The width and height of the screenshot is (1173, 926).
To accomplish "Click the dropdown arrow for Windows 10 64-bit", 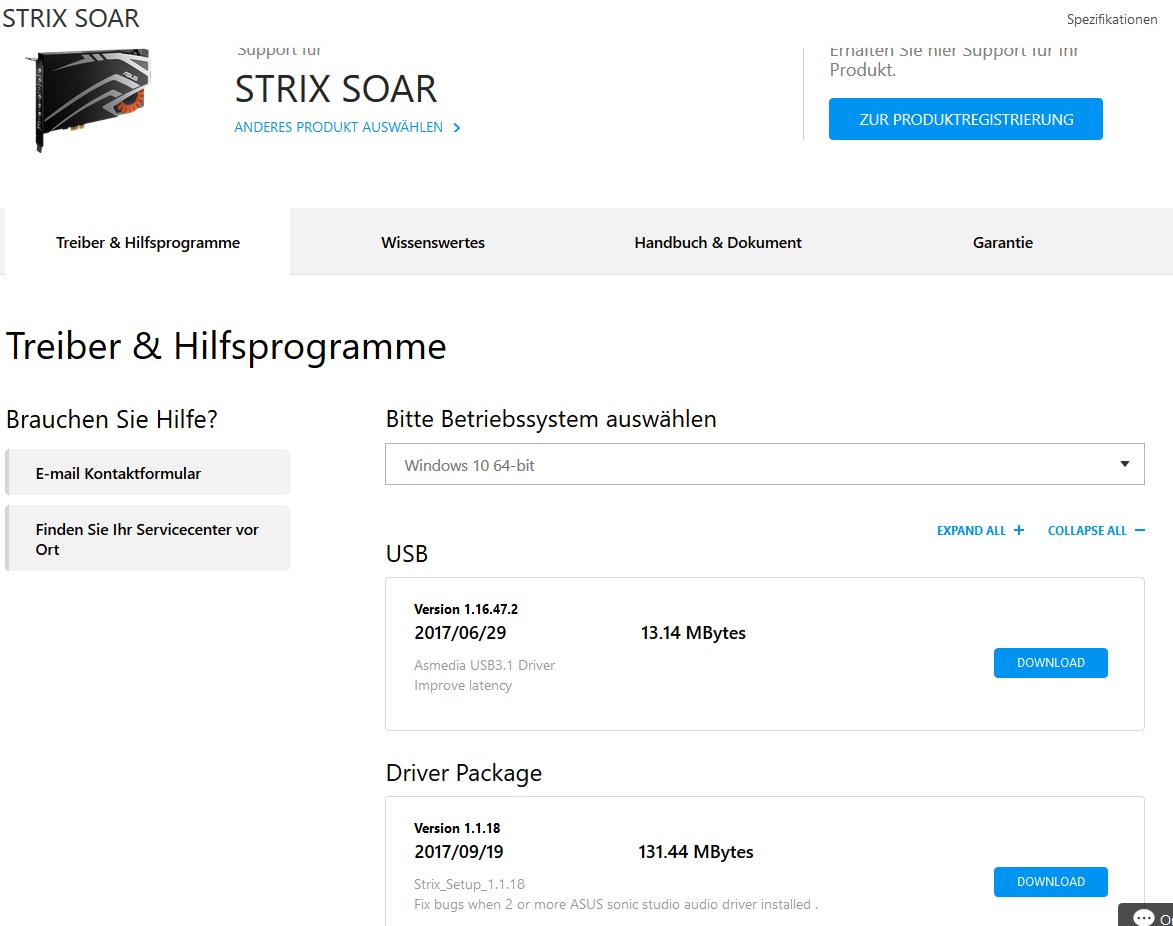I will coord(1124,464).
